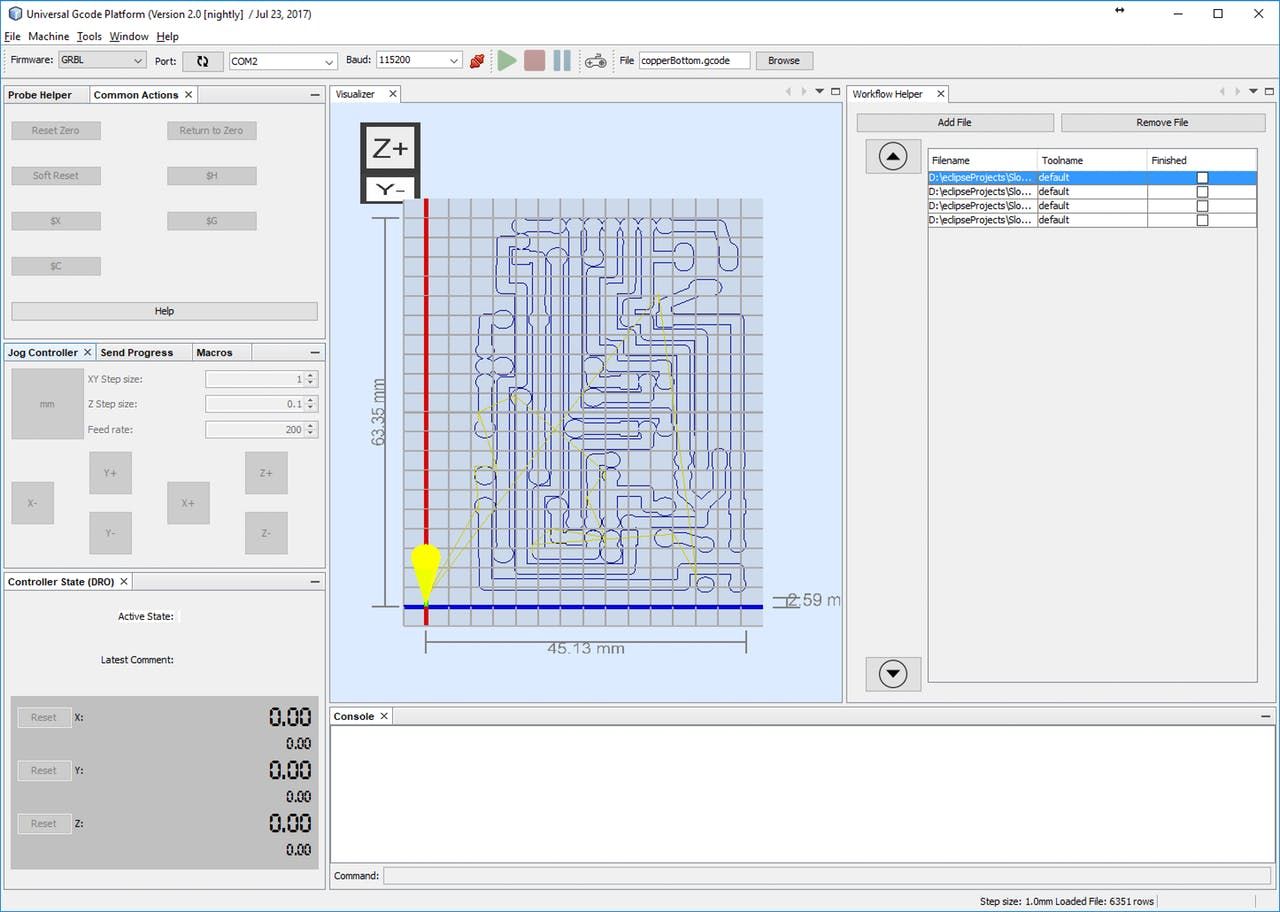Click the Pause button in toolbar
Viewport: 1280px width, 912px height.
coord(562,61)
